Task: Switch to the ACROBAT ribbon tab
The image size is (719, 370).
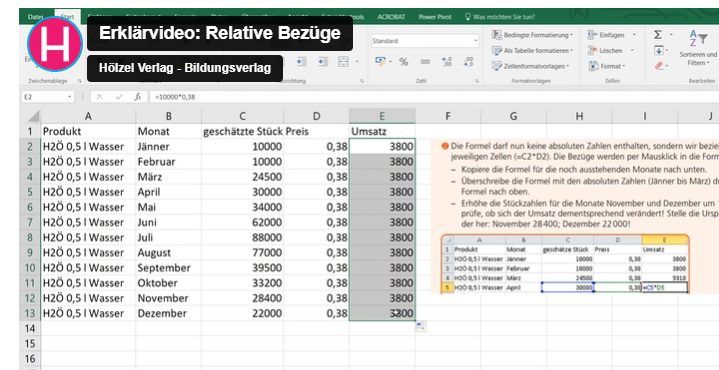Action: [391, 17]
